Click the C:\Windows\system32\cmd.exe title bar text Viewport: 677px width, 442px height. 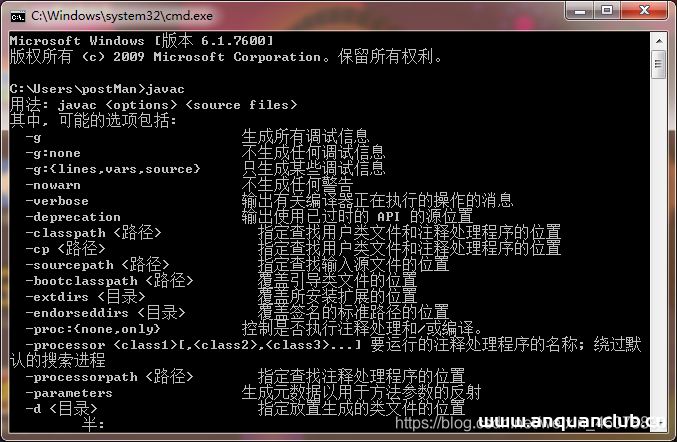point(122,16)
